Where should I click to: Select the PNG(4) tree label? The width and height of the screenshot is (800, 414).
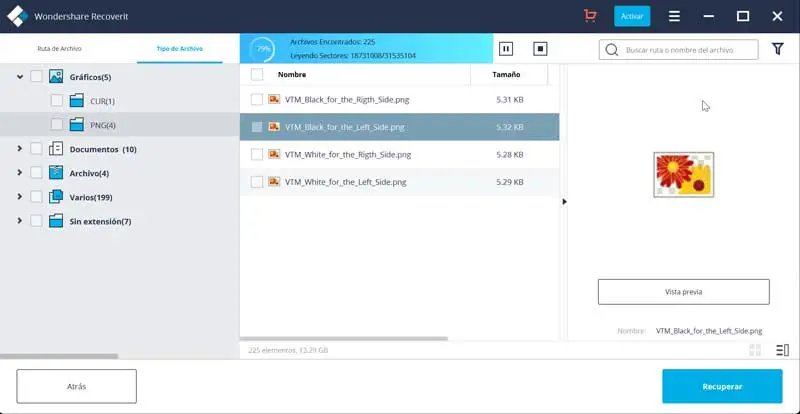[x=103, y=125]
